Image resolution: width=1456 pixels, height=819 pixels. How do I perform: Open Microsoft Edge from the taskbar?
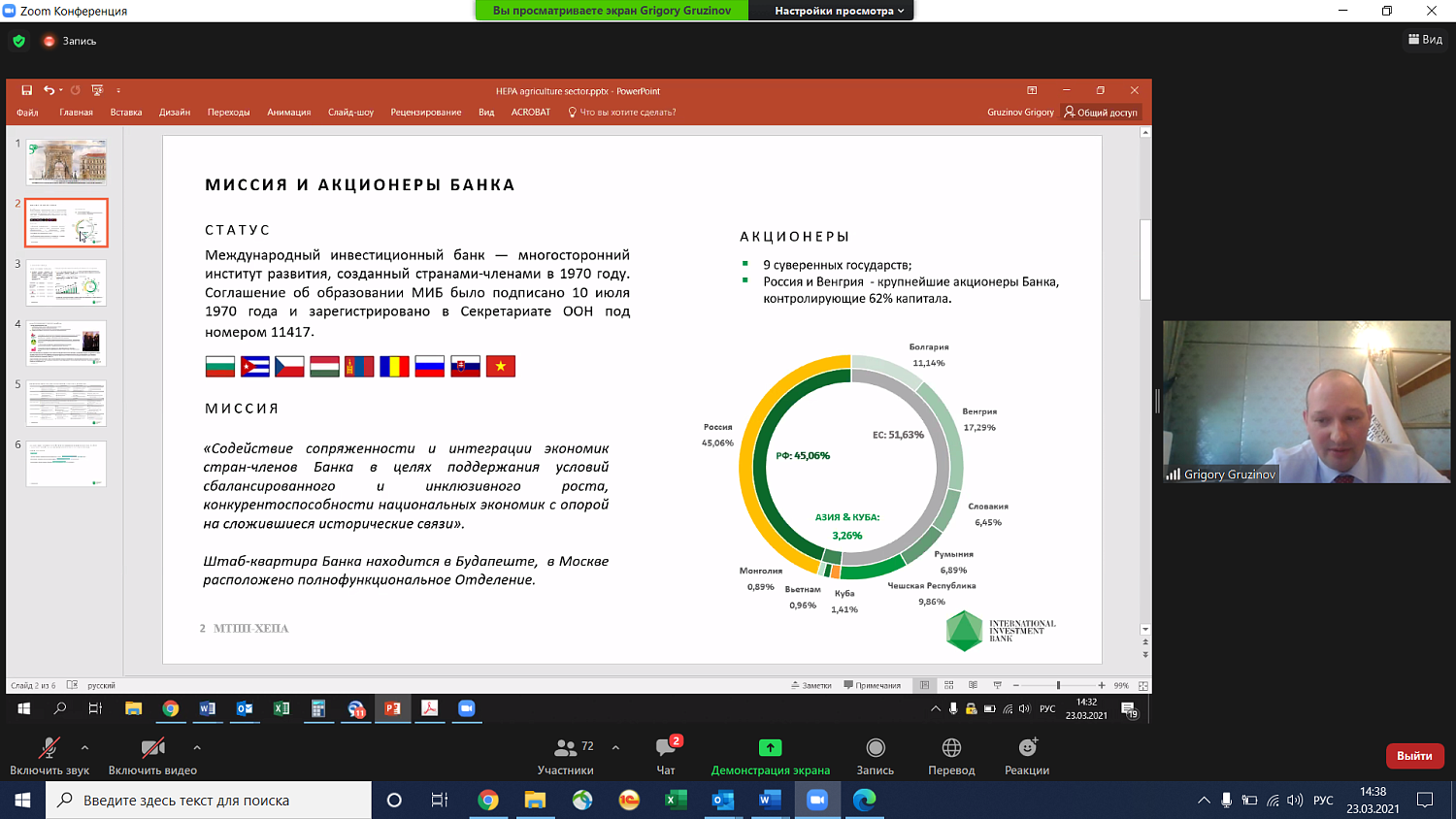(x=864, y=800)
